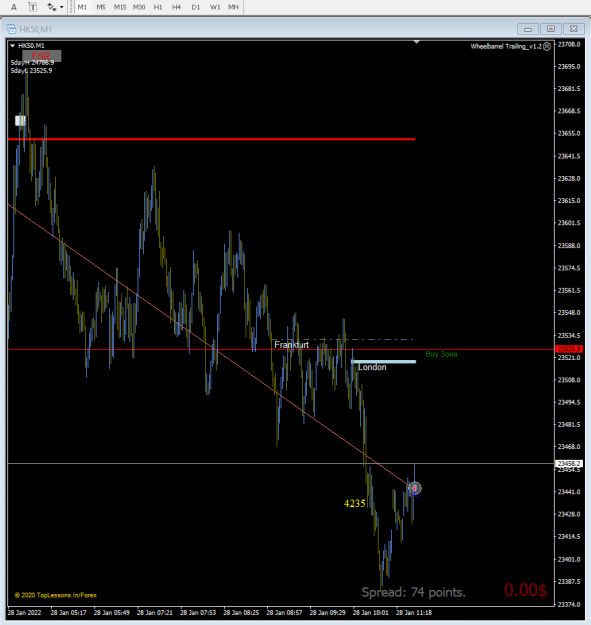Switch chart to W1 timeframe
The image size is (591, 625).
215,7
